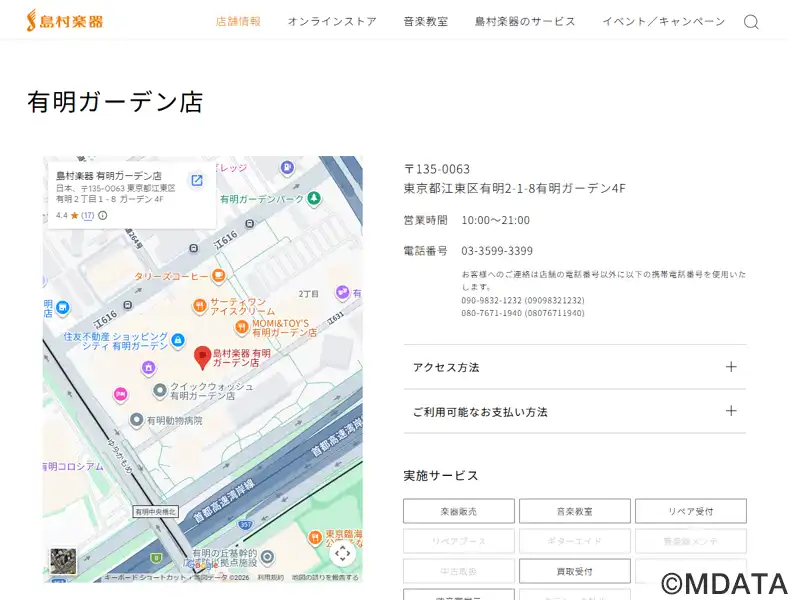The height and width of the screenshot is (600, 800).
Task: Open the 音楽教室 menu item
Action: click(x=426, y=21)
